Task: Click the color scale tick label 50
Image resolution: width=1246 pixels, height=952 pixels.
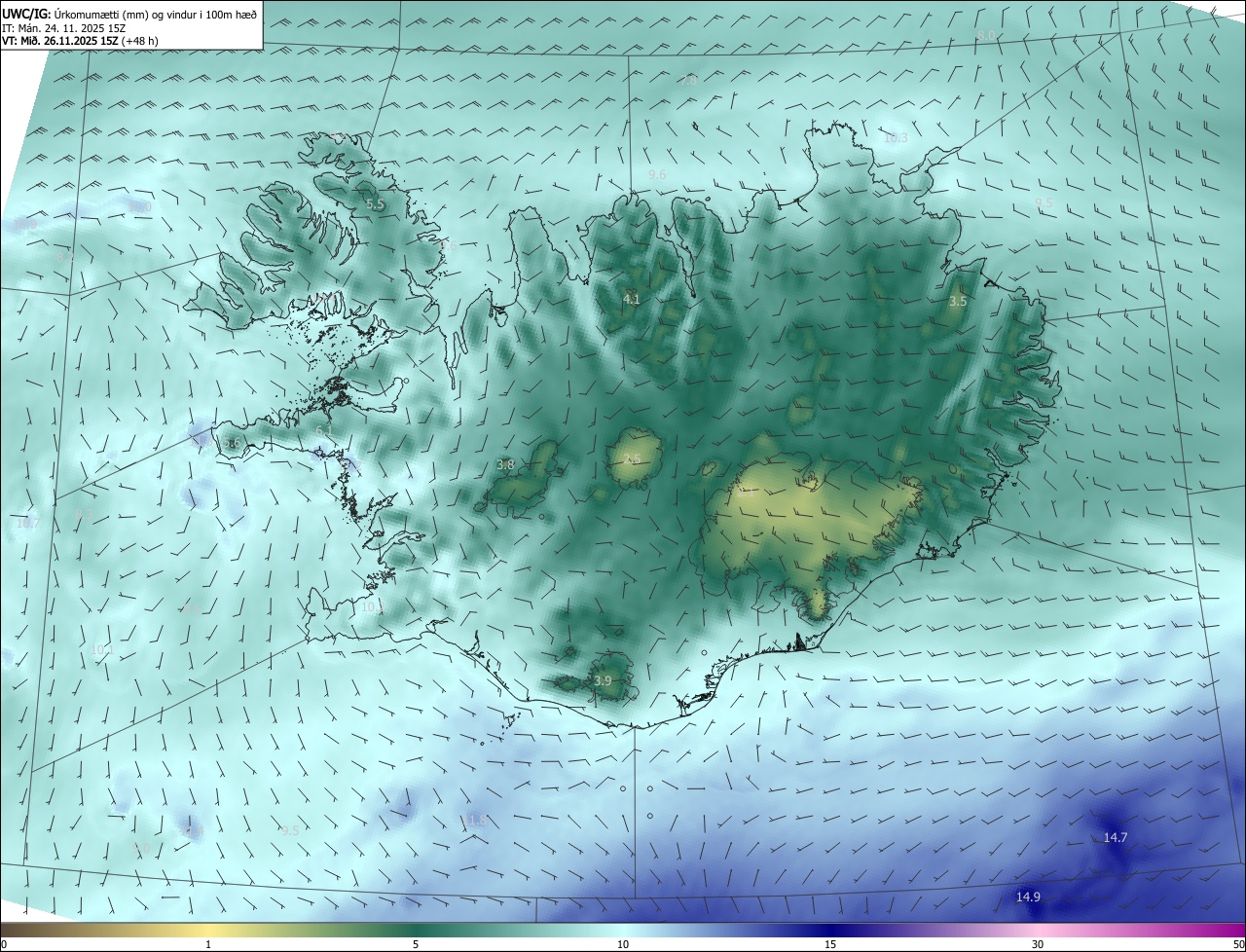Action: 1238,944
